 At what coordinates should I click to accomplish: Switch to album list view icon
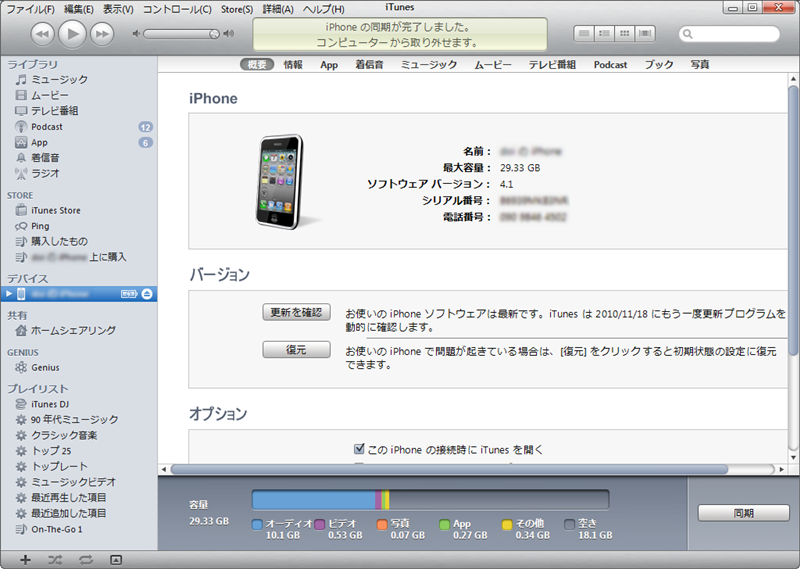point(605,34)
